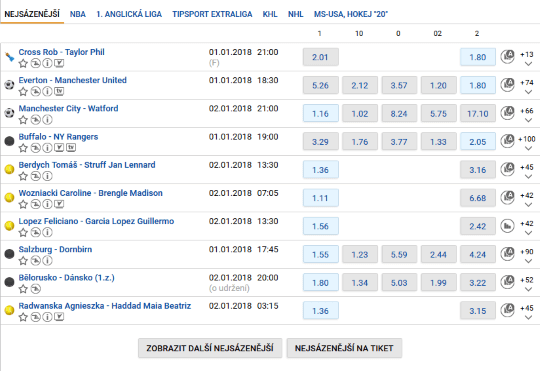Add Everton - Manchester United to favorites star
The image size is (540, 371).
pyautogui.click(x=23, y=92)
